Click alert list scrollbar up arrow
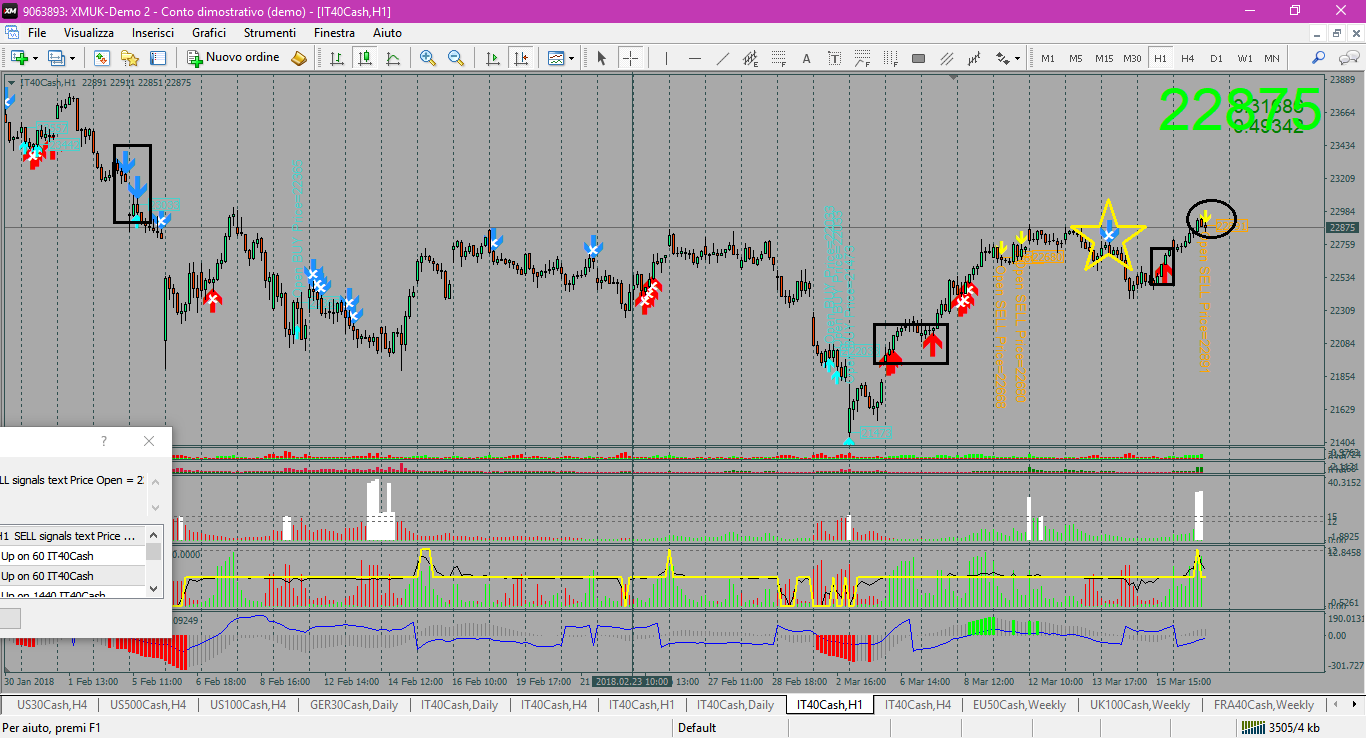The width and height of the screenshot is (1366, 738). pos(154,535)
